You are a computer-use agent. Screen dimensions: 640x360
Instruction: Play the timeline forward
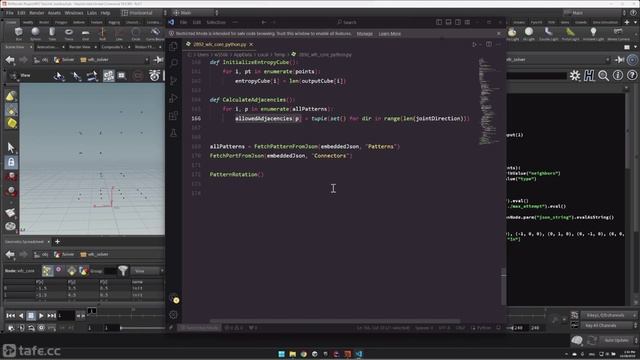click(x=41, y=316)
